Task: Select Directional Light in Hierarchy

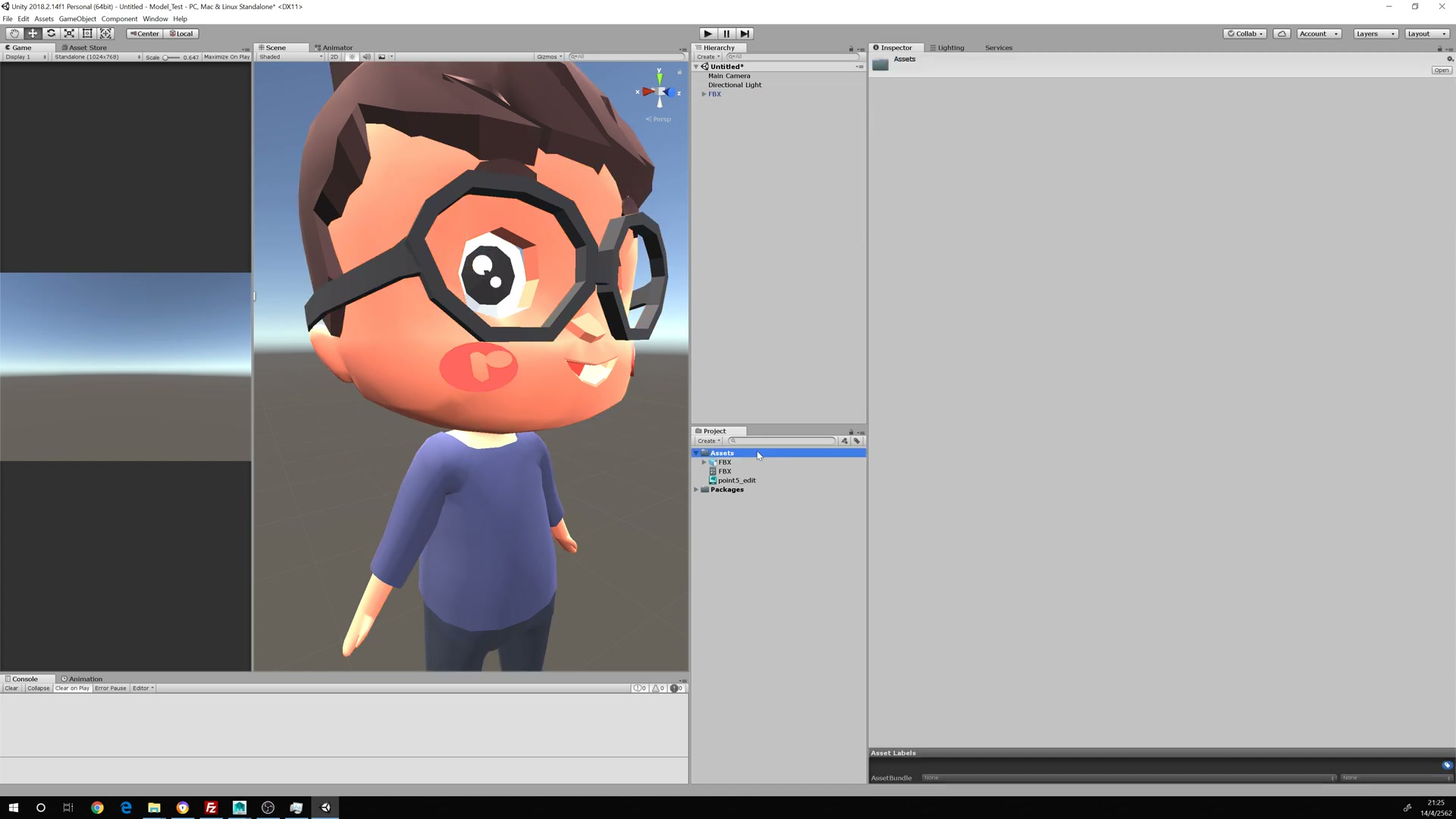Action: [734, 85]
